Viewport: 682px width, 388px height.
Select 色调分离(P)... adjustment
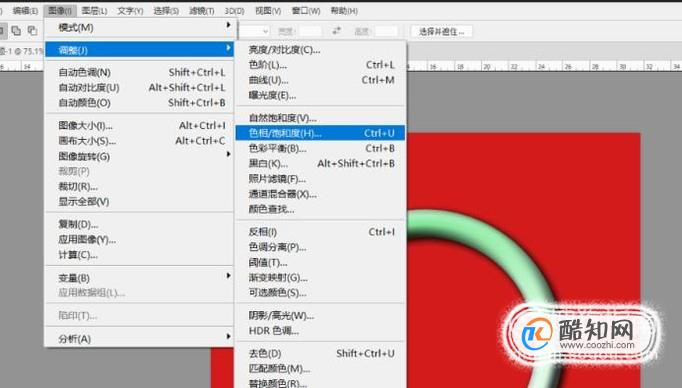321,247
